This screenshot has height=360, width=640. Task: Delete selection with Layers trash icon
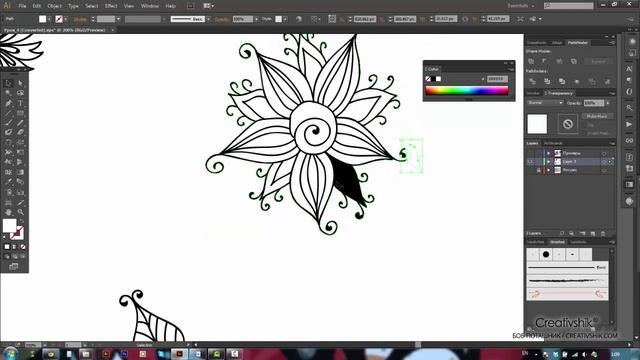(603, 233)
